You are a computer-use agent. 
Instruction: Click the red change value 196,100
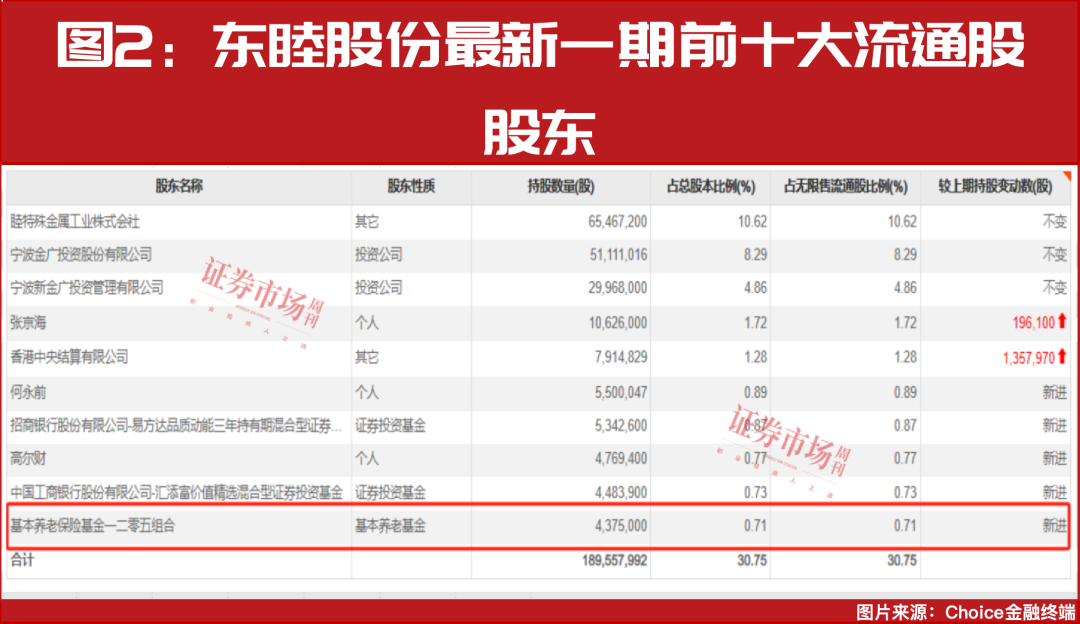1033,322
